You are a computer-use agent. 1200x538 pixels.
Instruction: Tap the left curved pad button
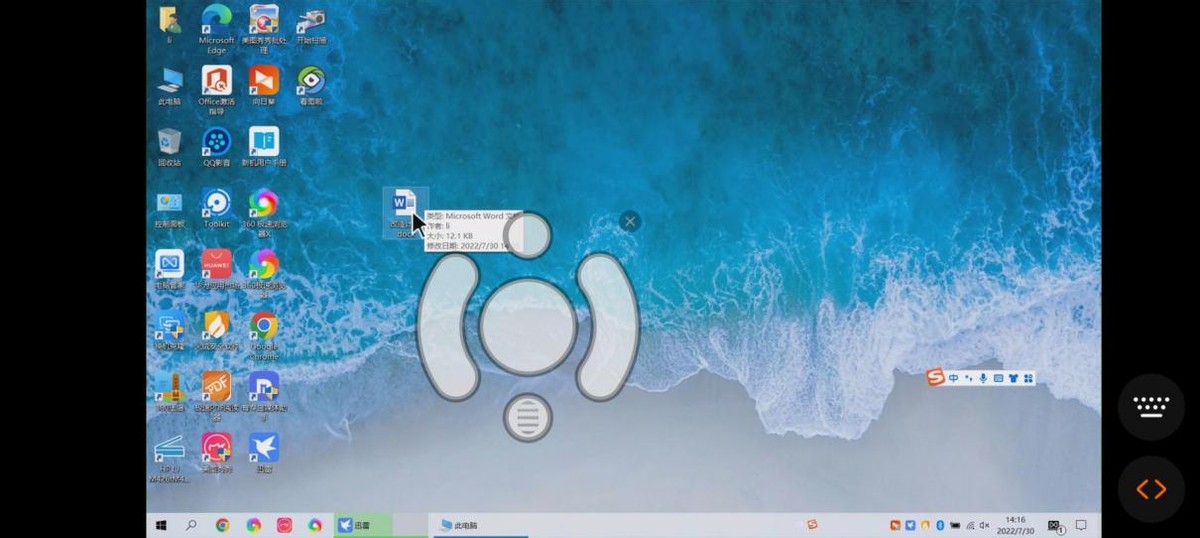tap(448, 327)
